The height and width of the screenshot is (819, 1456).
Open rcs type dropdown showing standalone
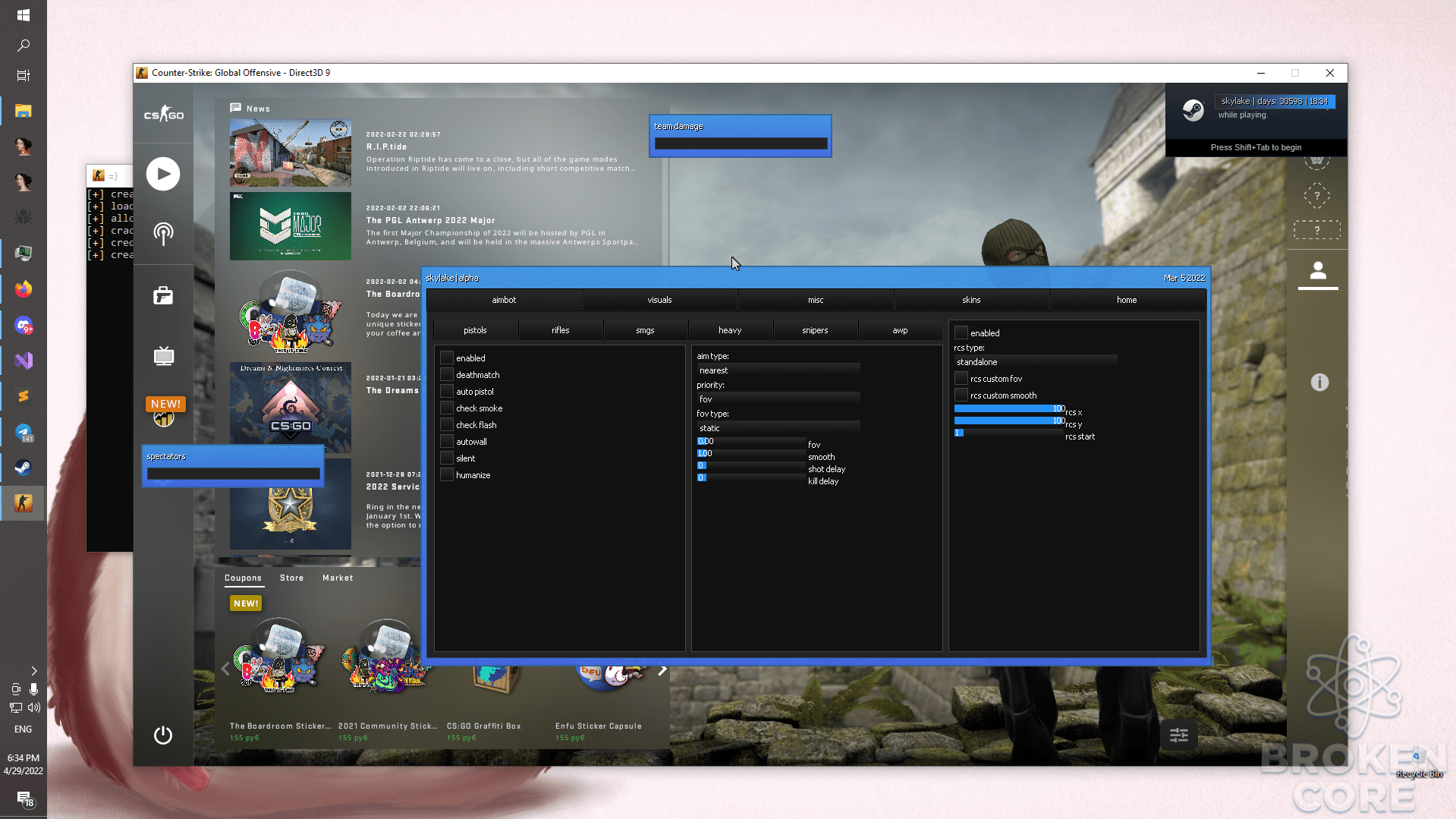point(1036,362)
